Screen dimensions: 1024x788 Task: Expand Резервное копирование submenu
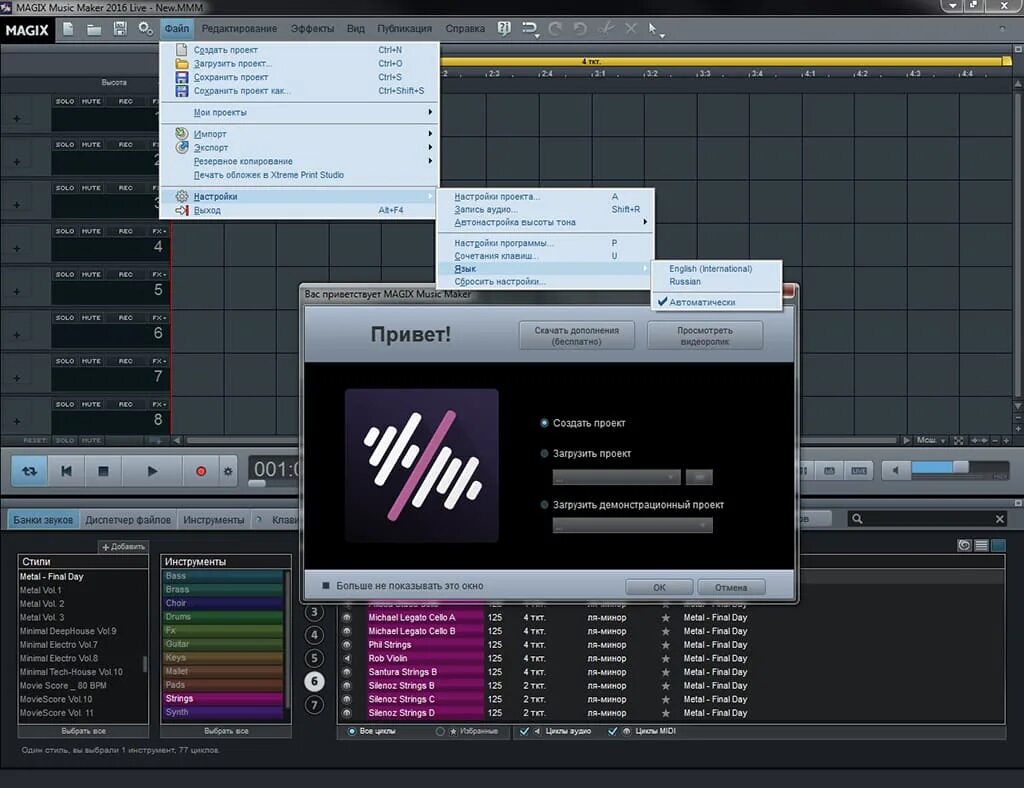tap(300, 161)
